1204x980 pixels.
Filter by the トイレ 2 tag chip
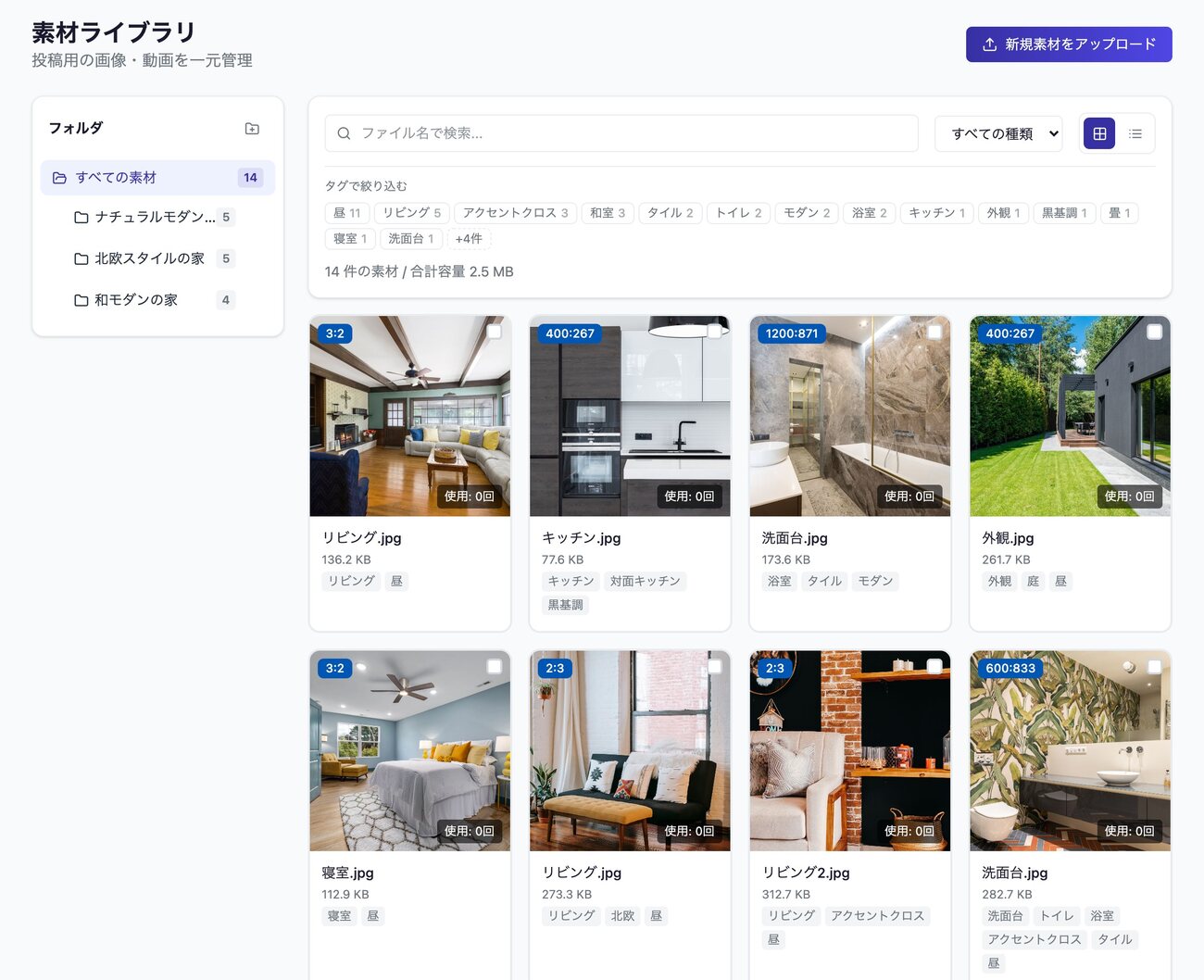tap(738, 213)
